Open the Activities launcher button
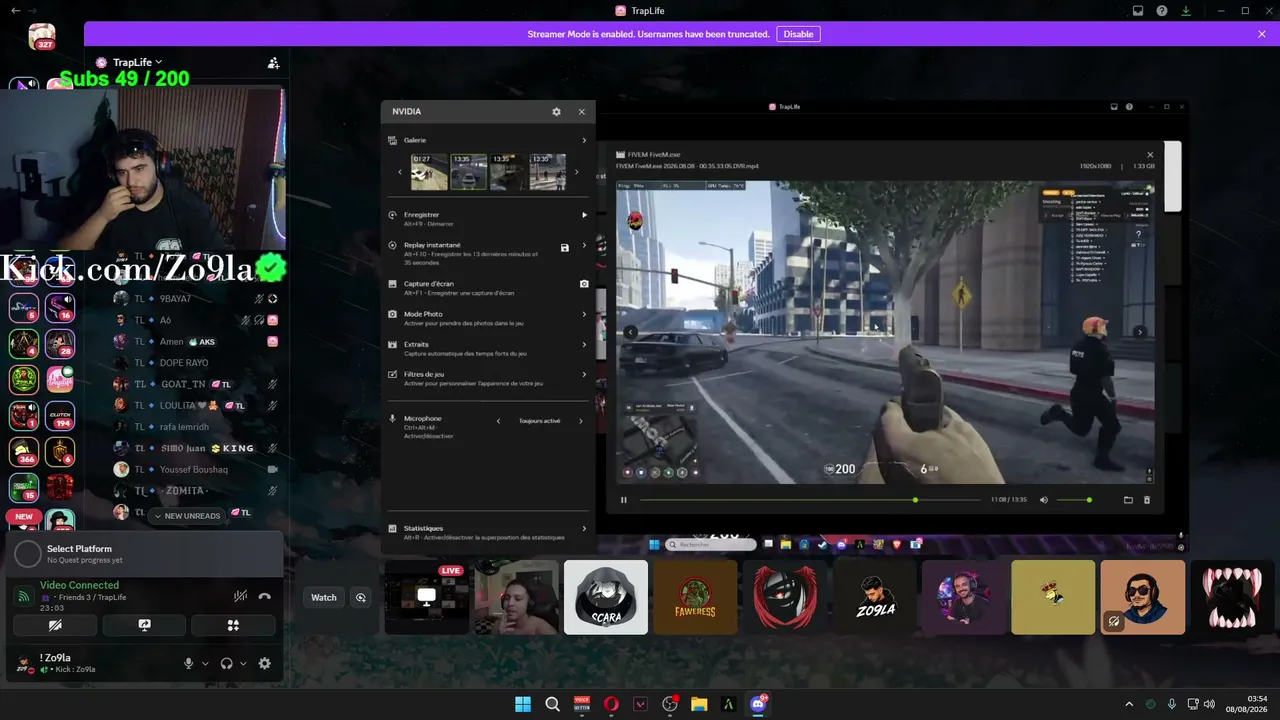This screenshot has height=720, width=1280. click(x=233, y=625)
